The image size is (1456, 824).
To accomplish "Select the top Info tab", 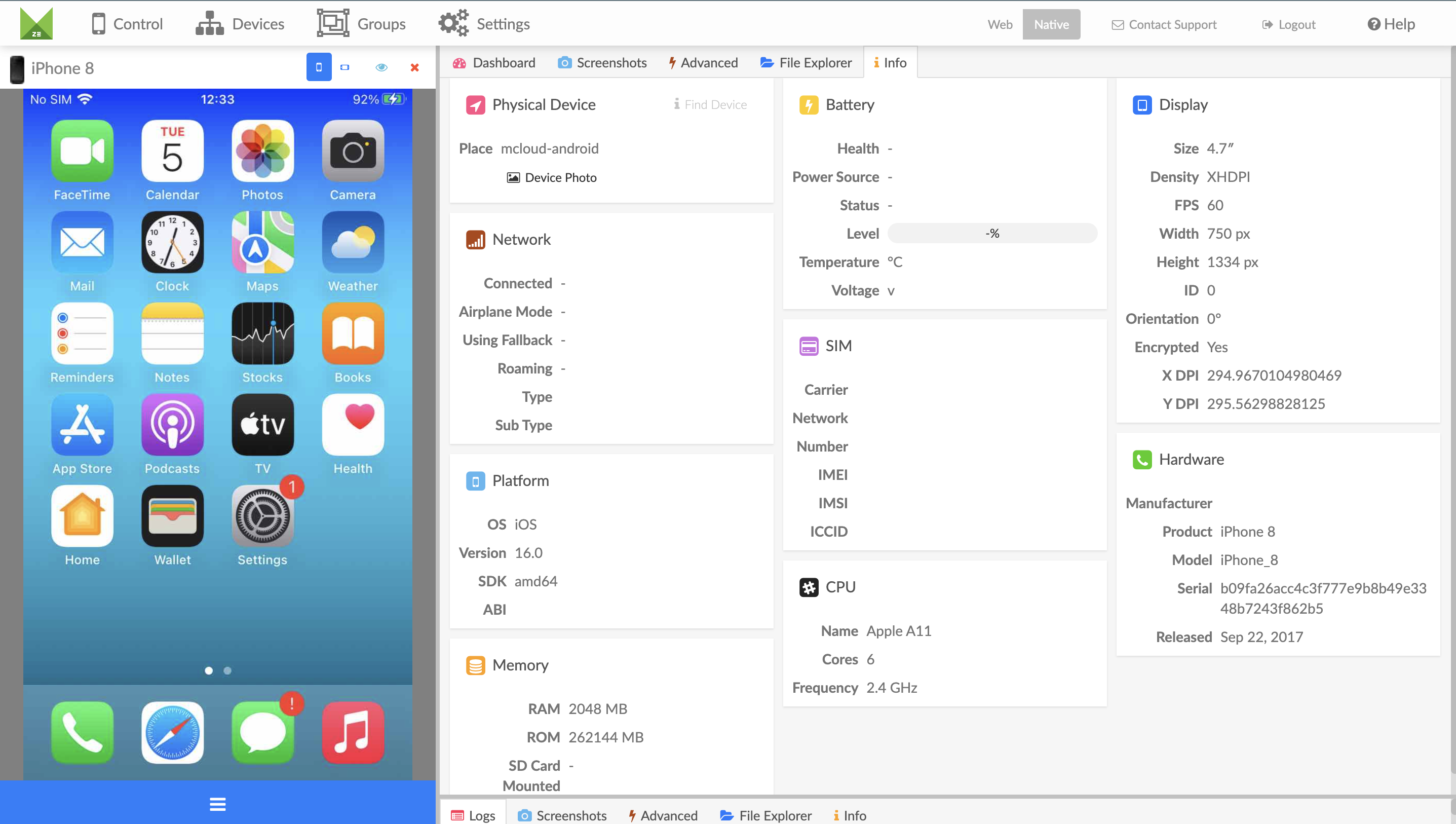I will point(890,62).
